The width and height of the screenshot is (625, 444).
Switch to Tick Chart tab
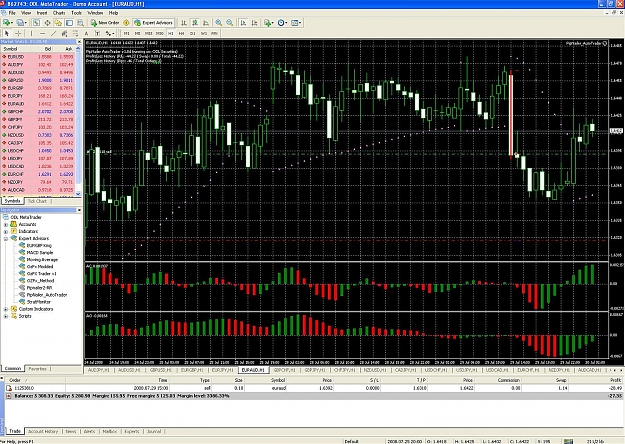pos(37,201)
